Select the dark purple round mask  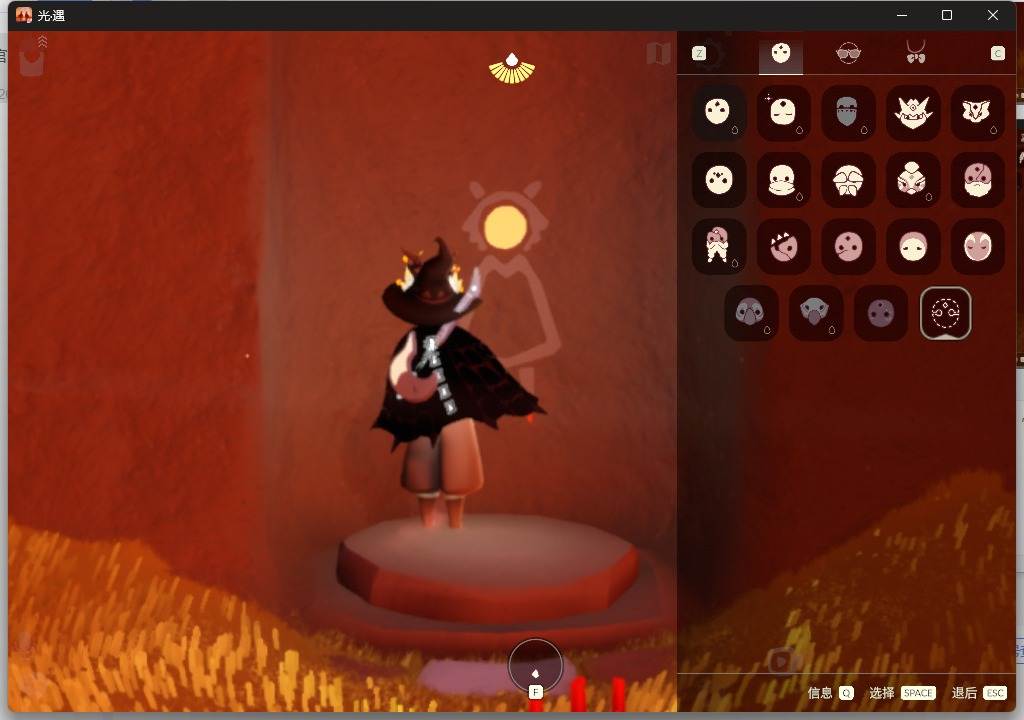[x=880, y=313]
